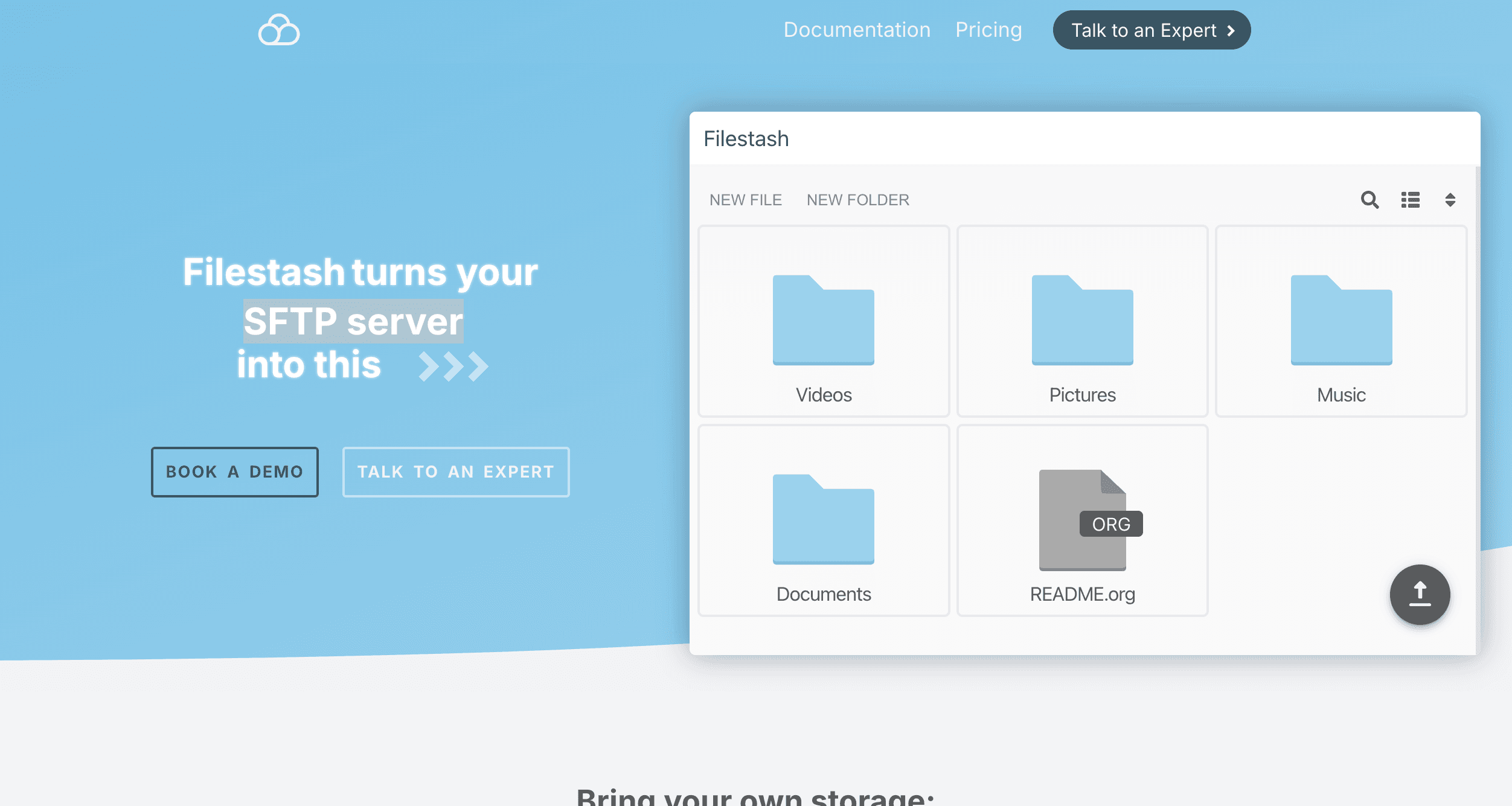Select the Pictures label
The height and width of the screenshot is (806, 1512).
click(x=1082, y=395)
